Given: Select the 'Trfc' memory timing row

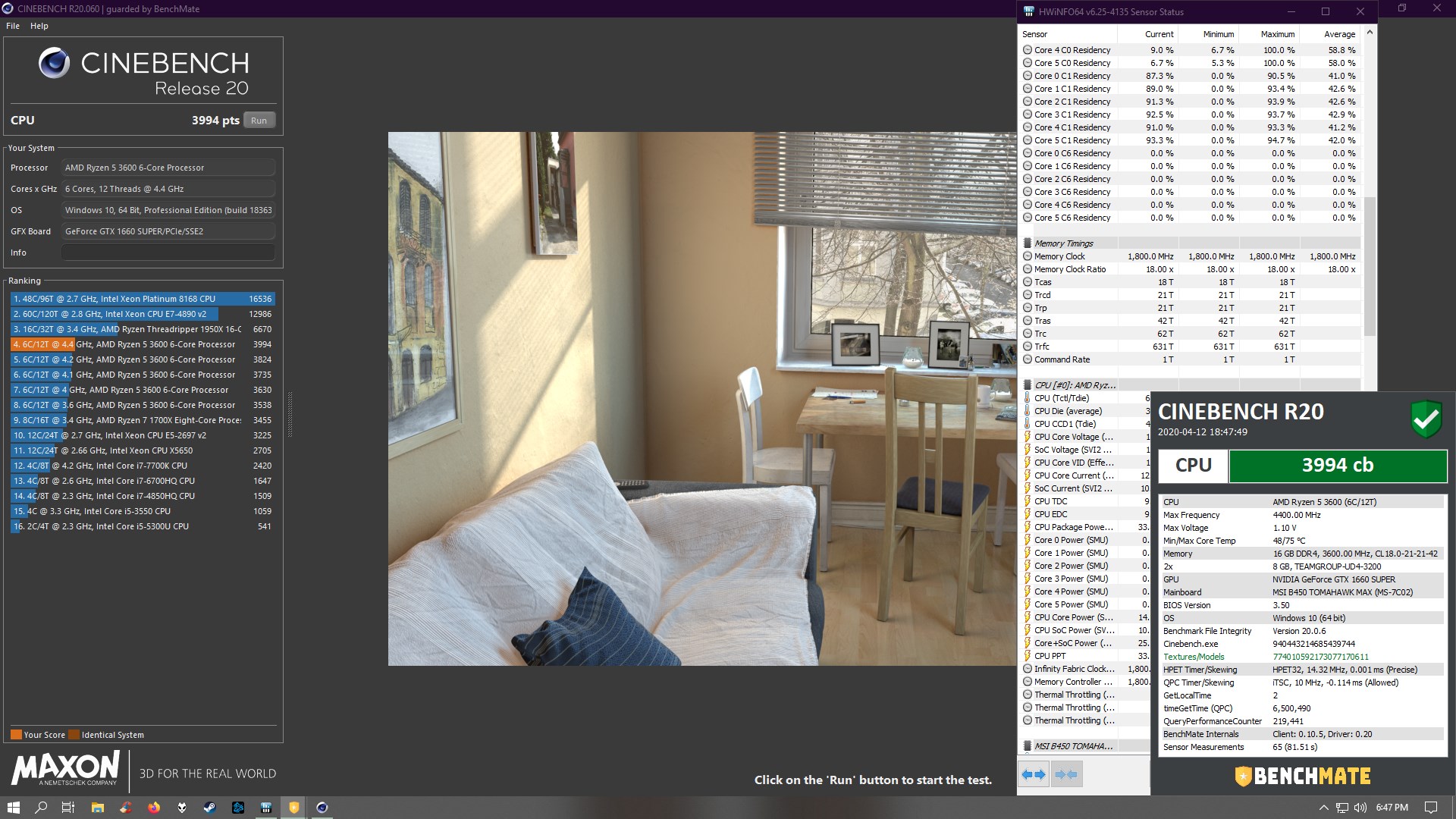Looking at the screenshot, I should (1190, 347).
